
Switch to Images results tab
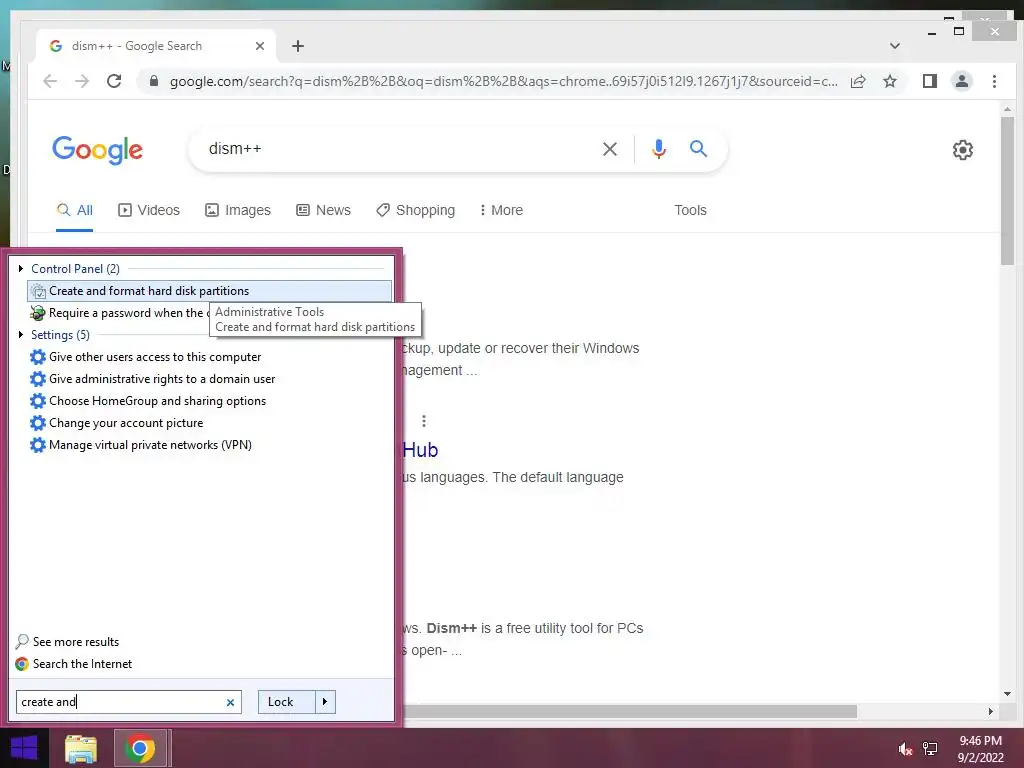[238, 210]
